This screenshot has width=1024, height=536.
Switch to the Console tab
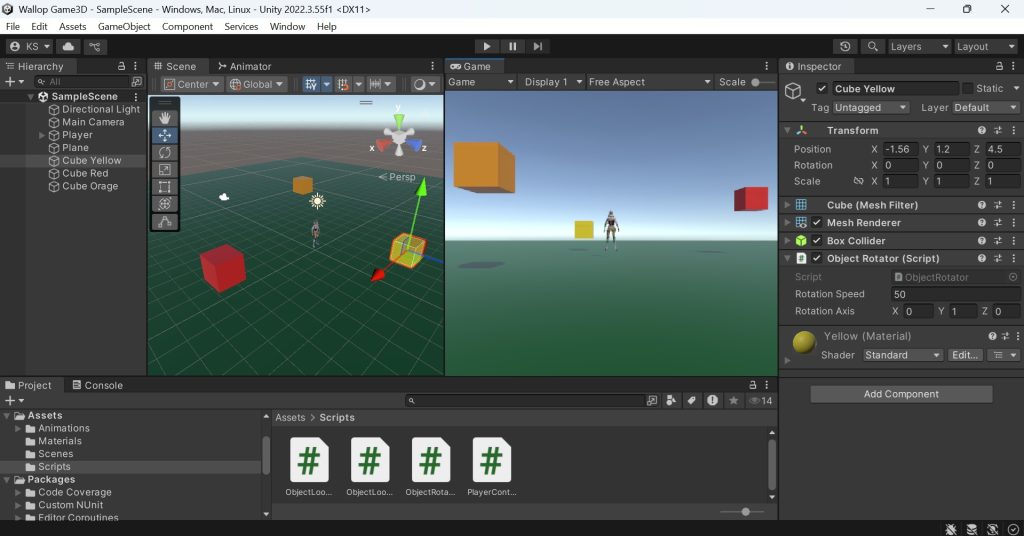97,385
